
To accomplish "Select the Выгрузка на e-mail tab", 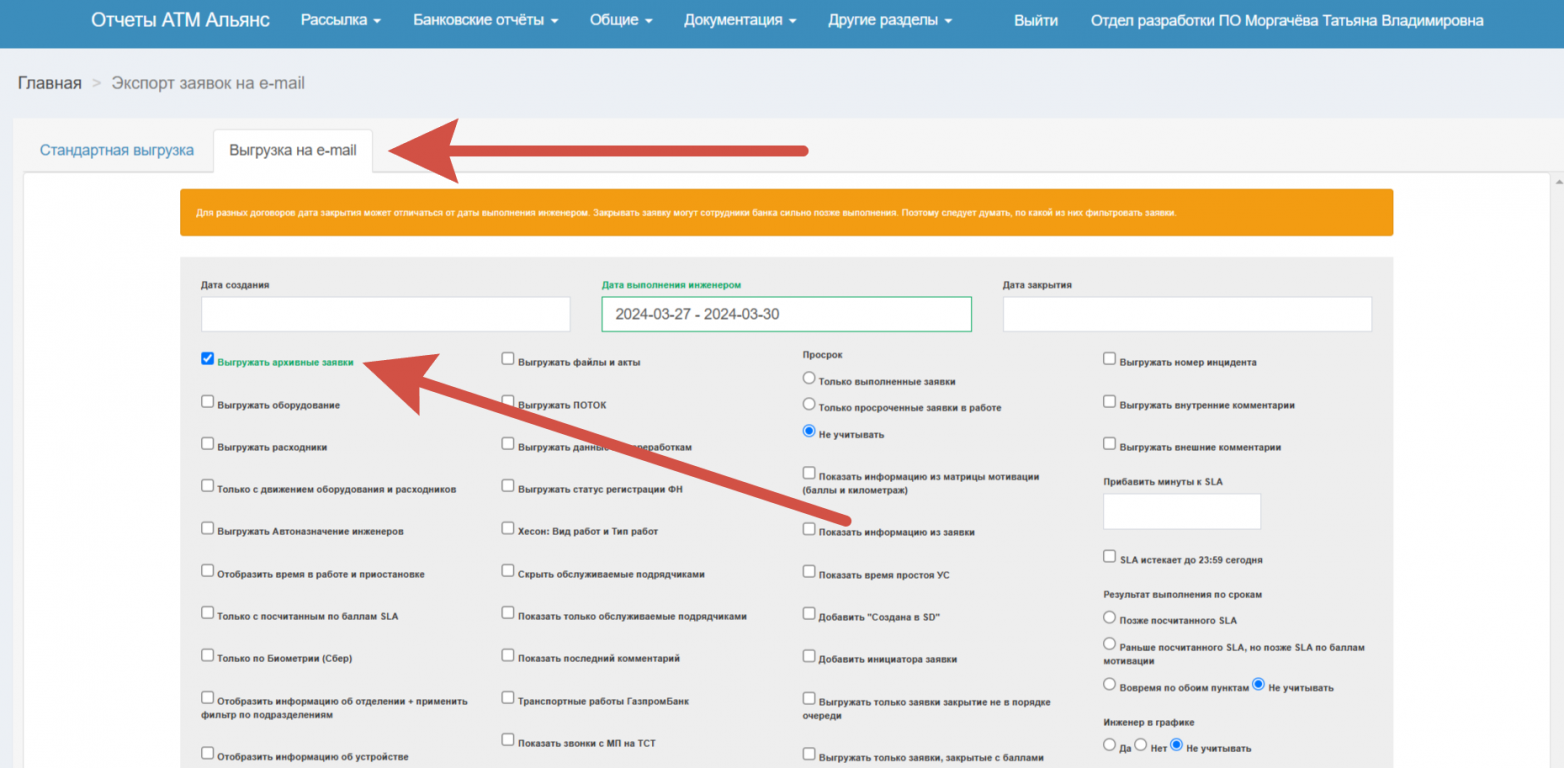I will tap(292, 151).
